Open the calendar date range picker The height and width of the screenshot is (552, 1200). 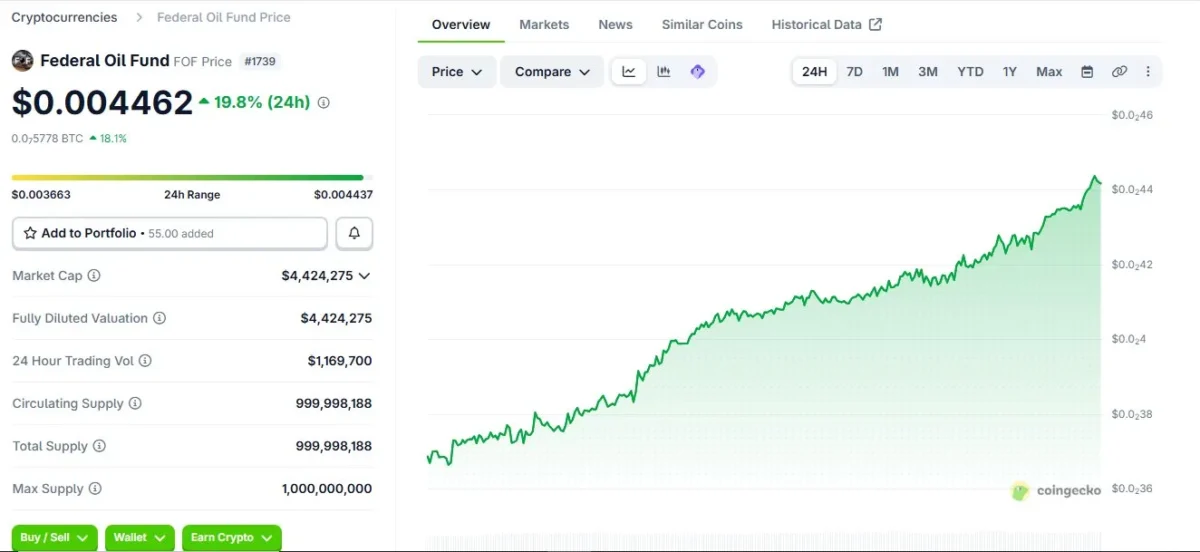[x=1087, y=72]
